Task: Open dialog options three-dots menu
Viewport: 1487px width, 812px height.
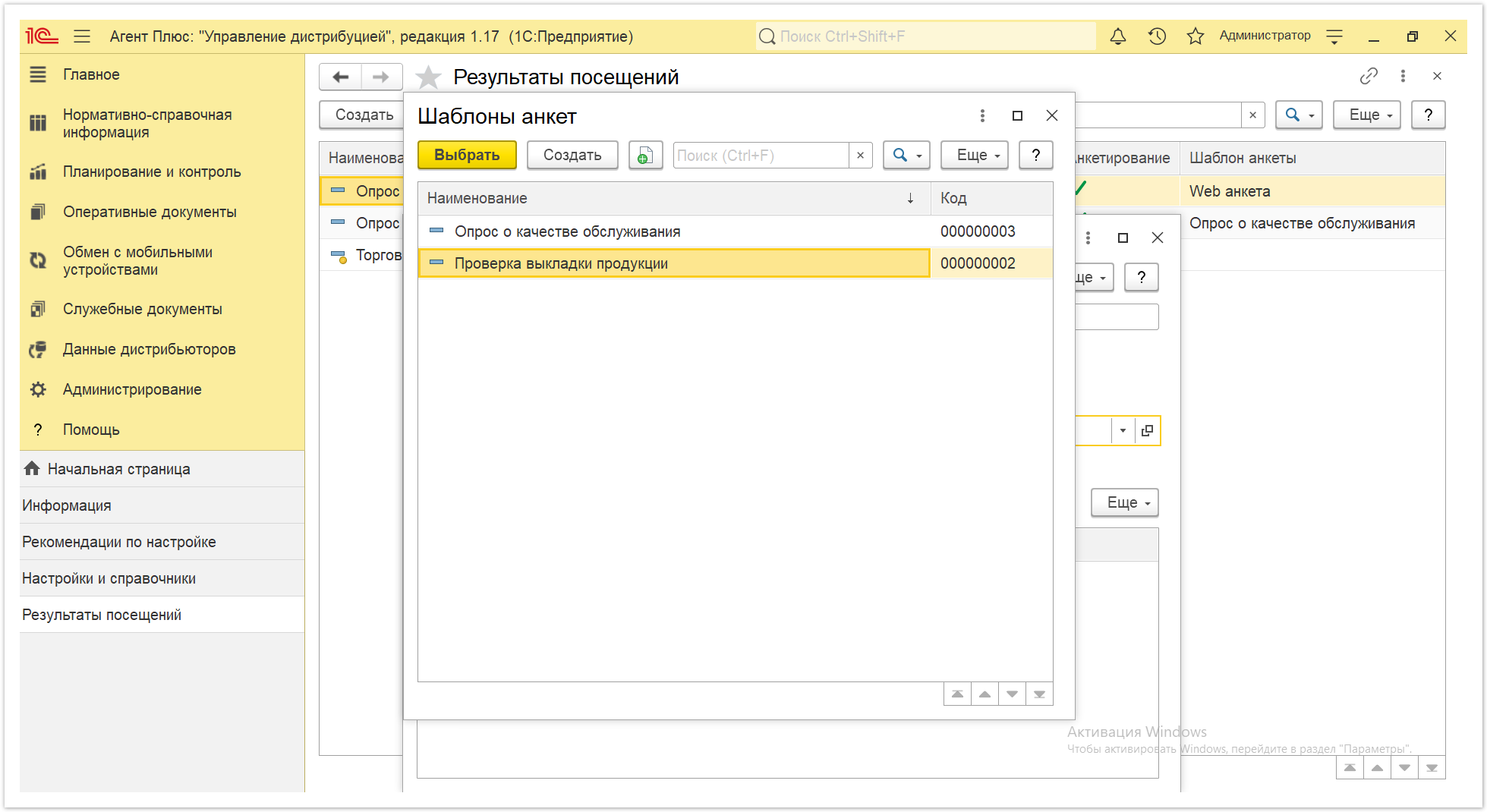Action: click(982, 115)
